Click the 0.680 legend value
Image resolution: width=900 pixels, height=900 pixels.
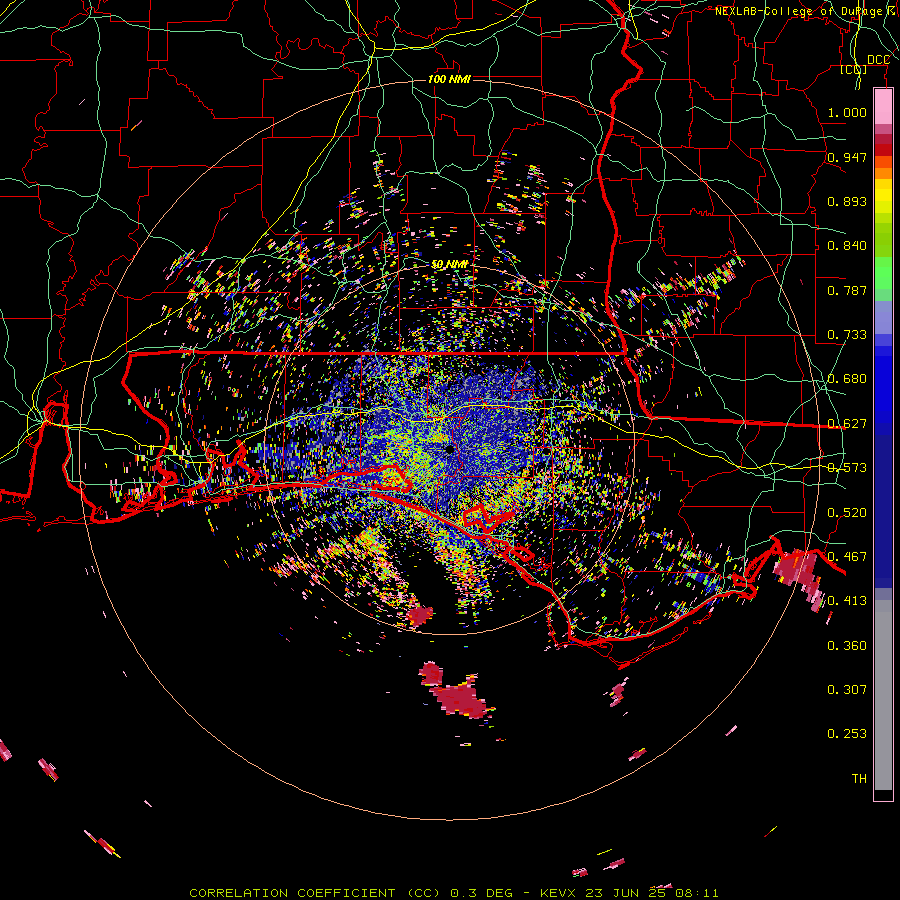[x=847, y=379]
